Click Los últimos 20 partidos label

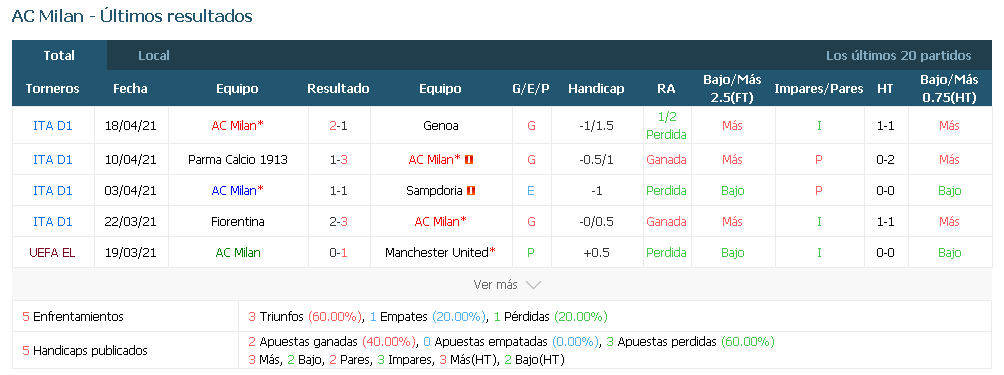coord(898,56)
